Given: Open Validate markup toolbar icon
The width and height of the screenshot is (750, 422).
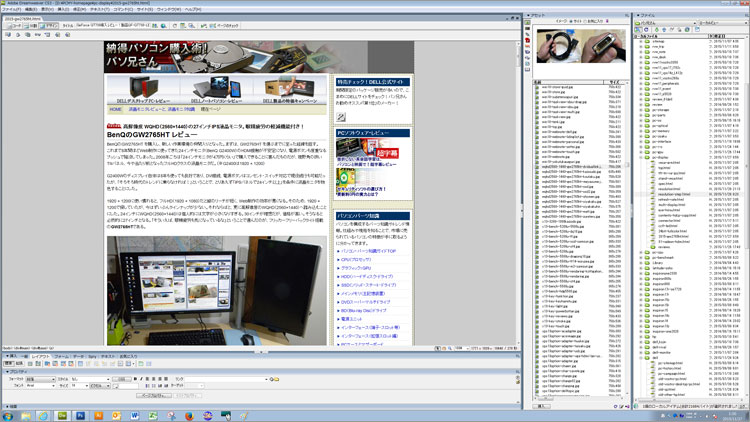Looking at the screenshot, I should [x=204, y=26].
